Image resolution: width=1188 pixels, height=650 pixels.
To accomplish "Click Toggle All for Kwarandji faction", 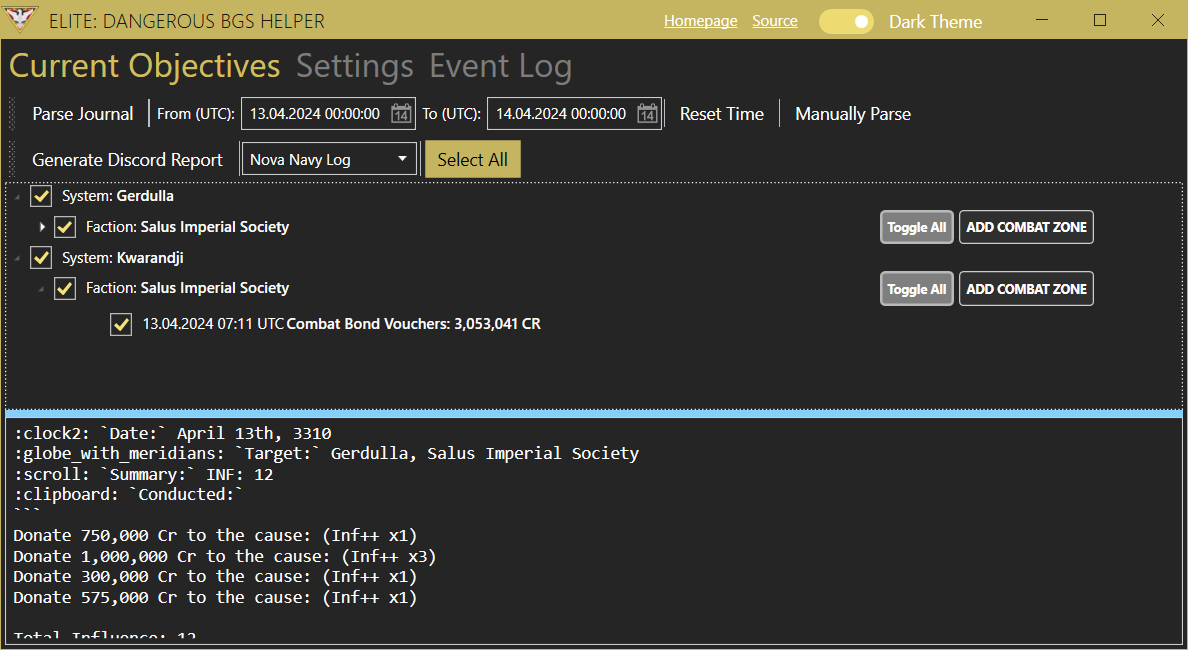I will point(917,289).
